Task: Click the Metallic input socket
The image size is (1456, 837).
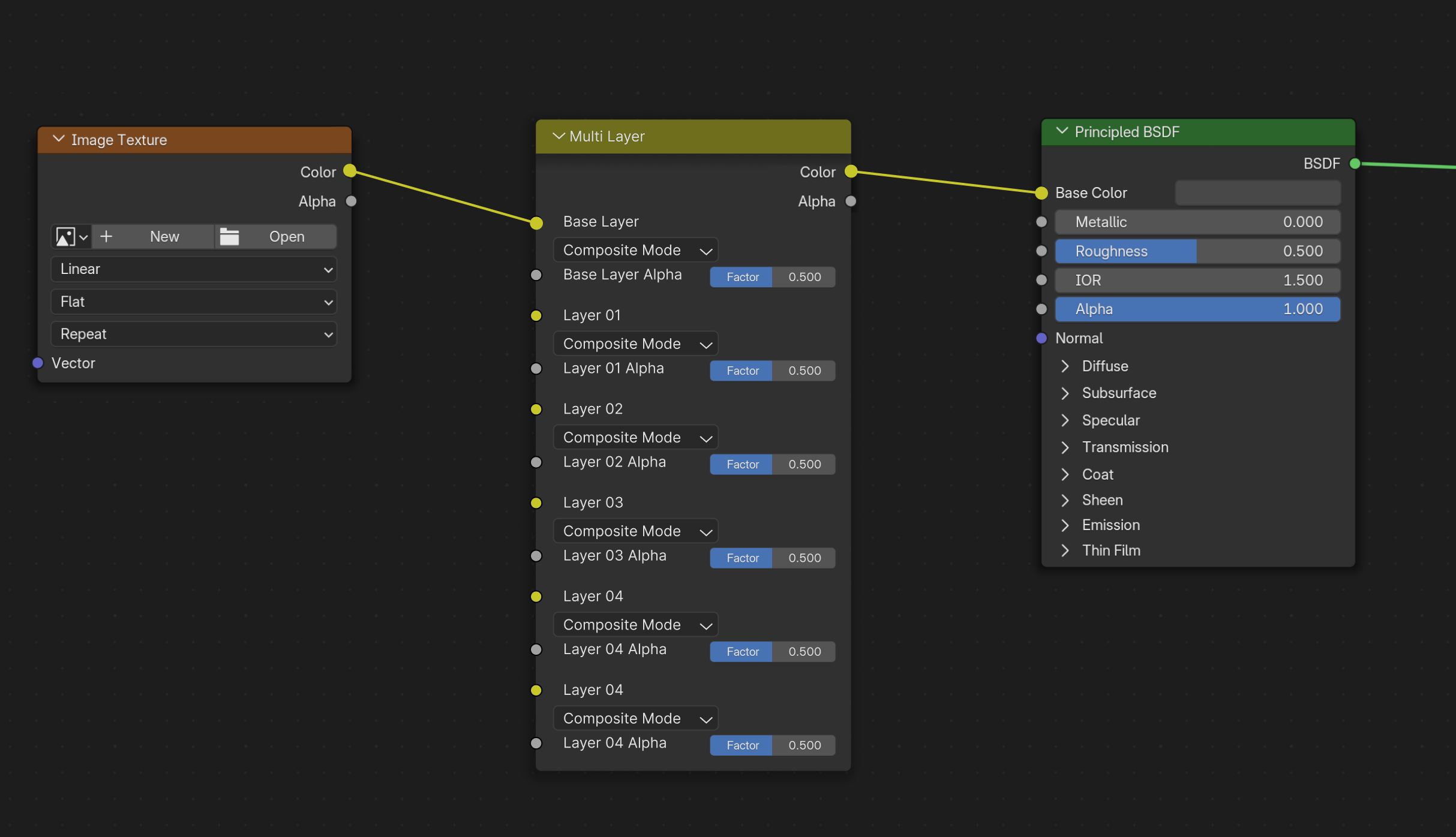Action: pyautogui.click(x=1041, y=222)
